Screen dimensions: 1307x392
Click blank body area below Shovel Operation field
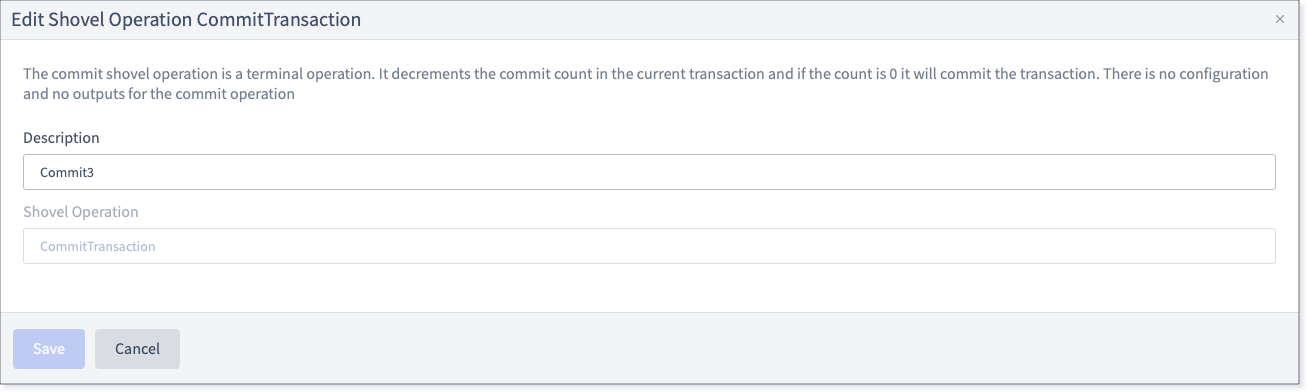[x=649, y=288]
